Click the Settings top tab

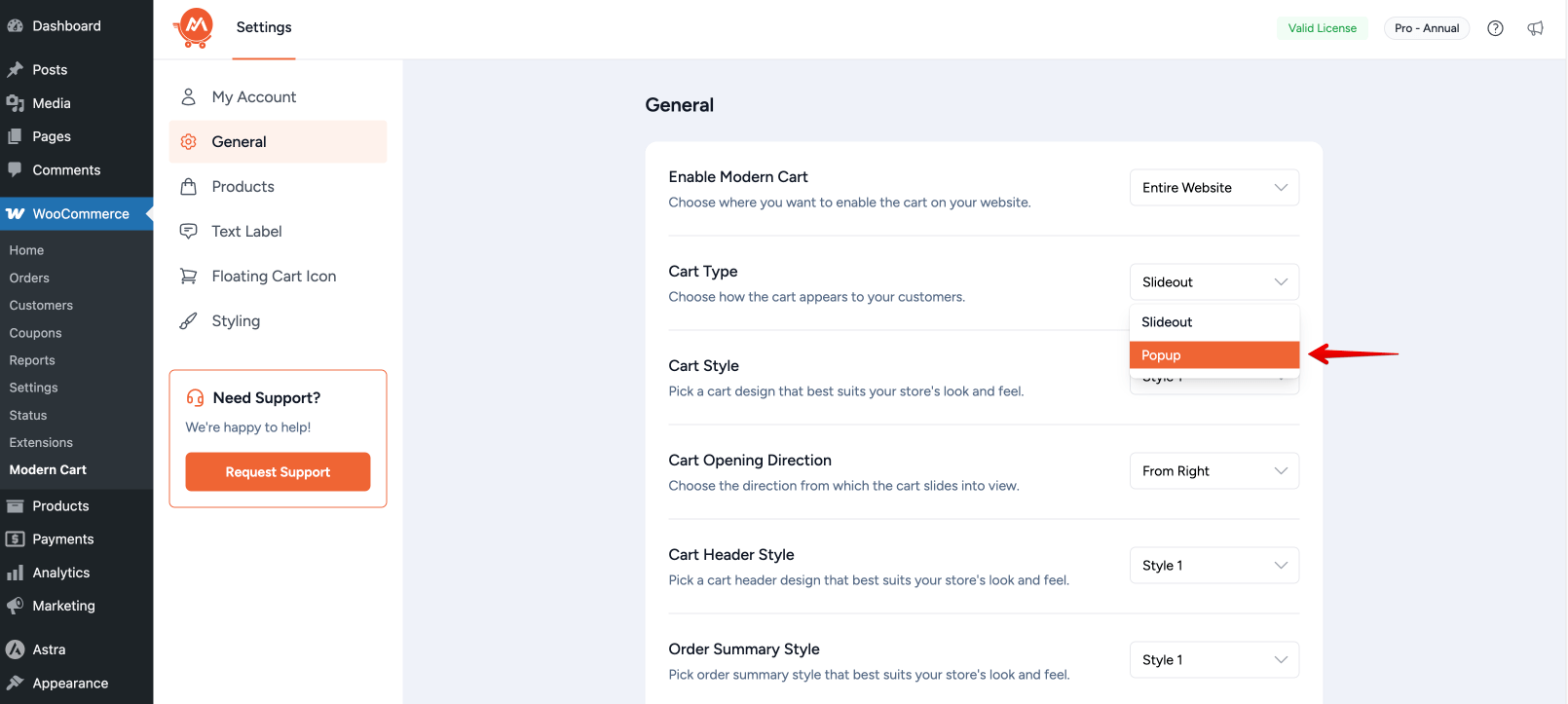click(264, 27)
